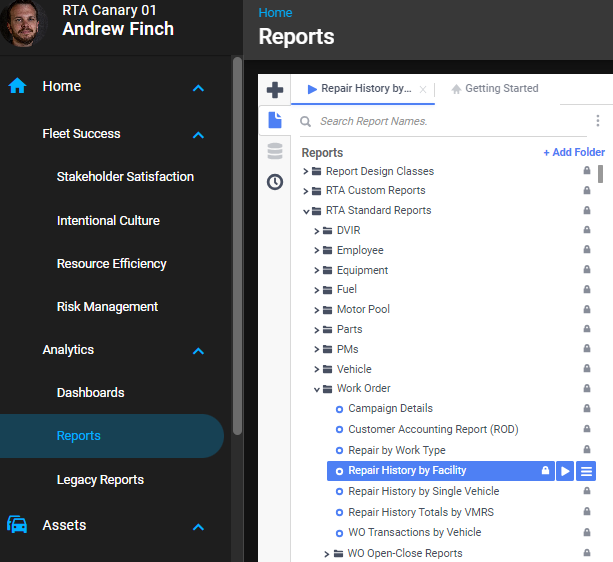Click the Assets car icon
The image size is (613, 562).
coord(17,525)
